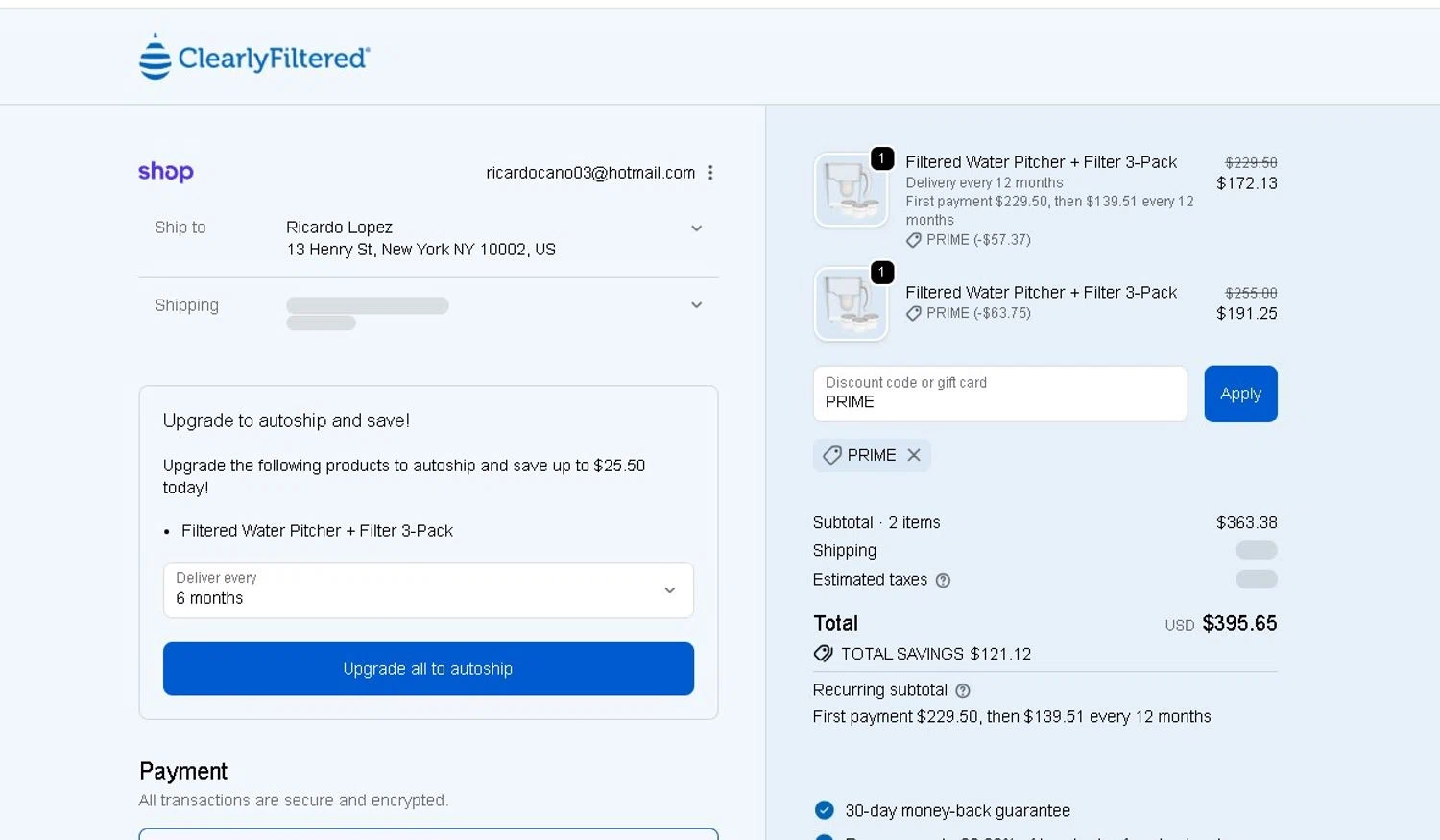Click the $191.25 discounted price
Screen dimensions: 1440x840
coord(1247,313)
